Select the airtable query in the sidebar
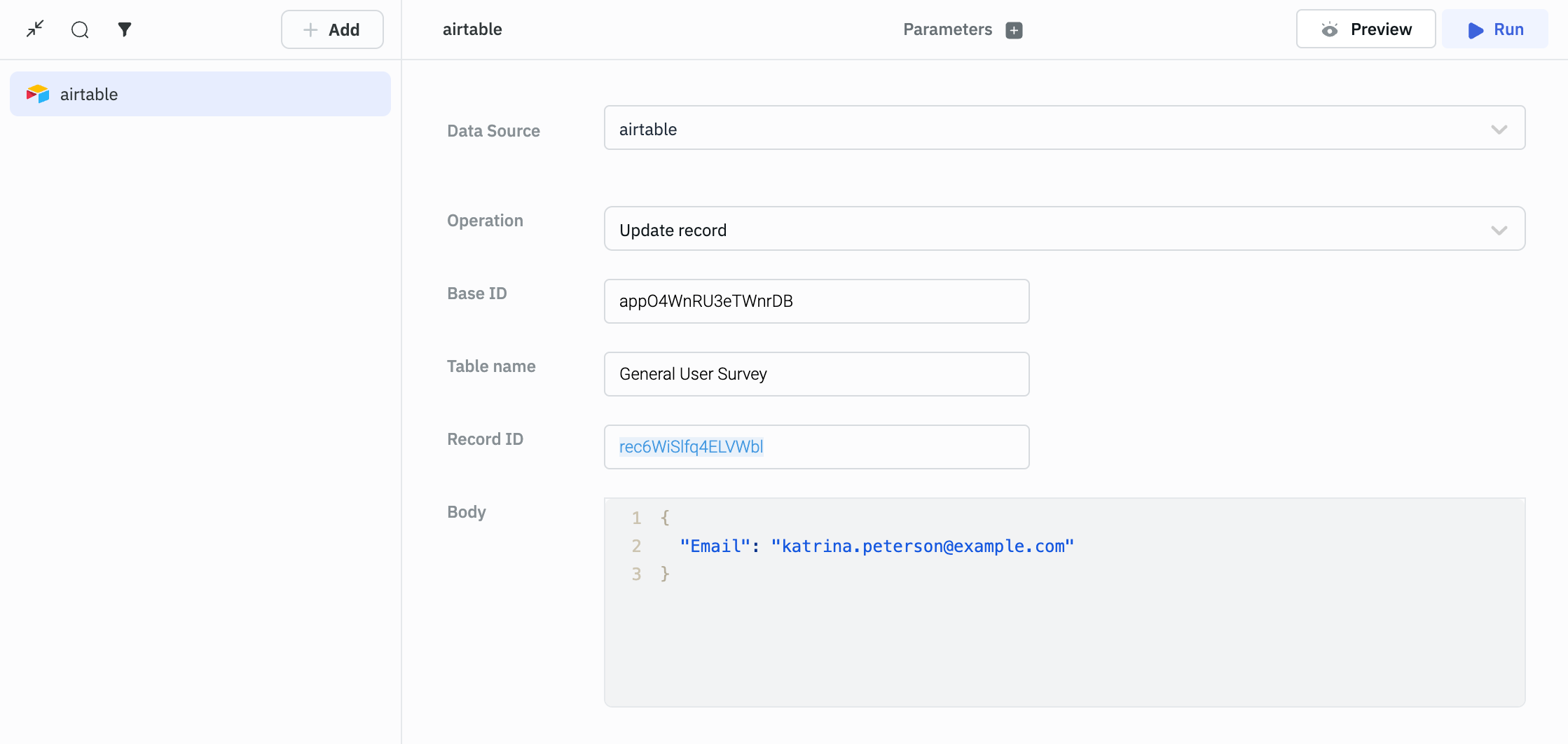Screen dimensions: 1568x744 200,94
